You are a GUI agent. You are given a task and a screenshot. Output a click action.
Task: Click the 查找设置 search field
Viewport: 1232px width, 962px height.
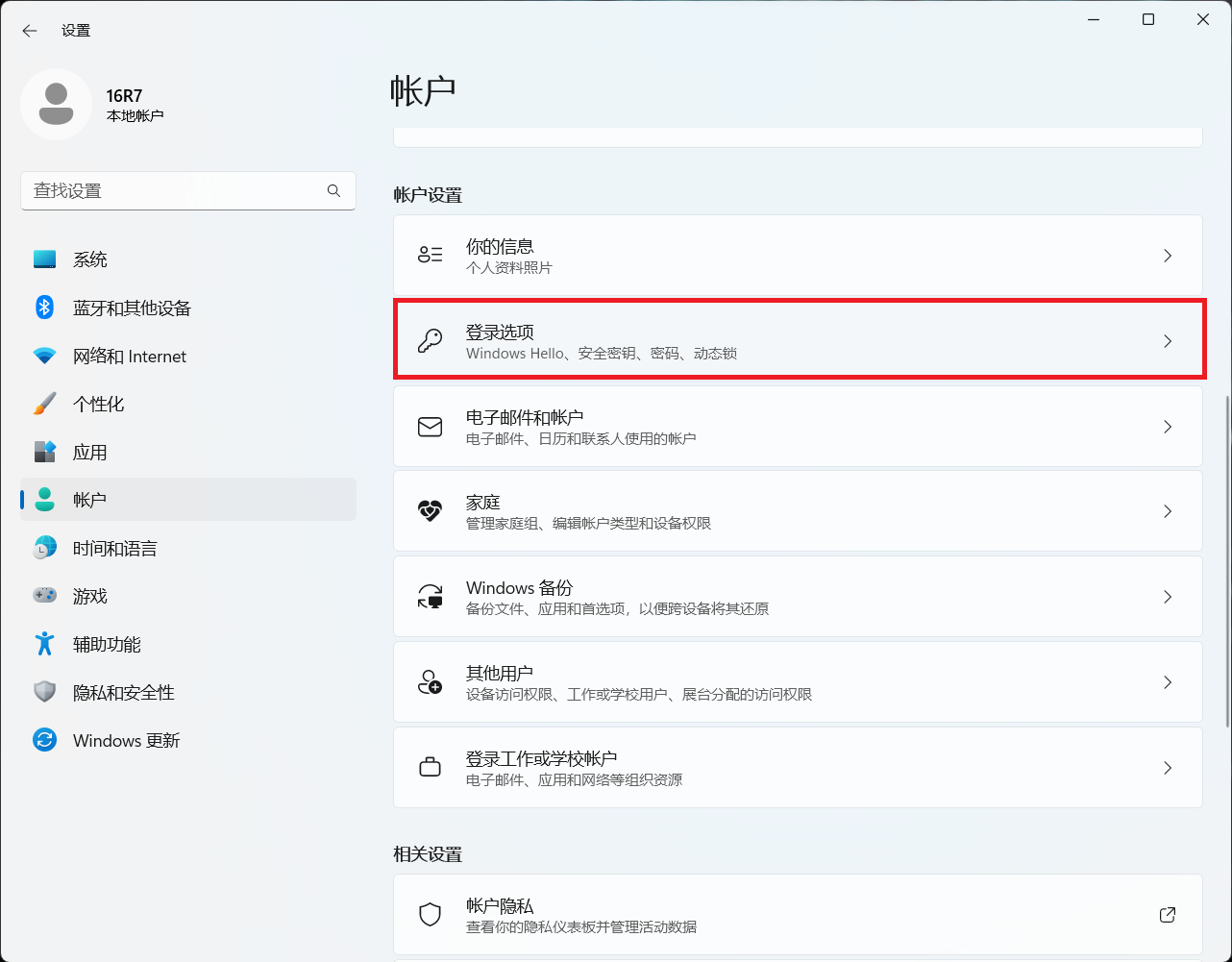[x=173, y=191]
